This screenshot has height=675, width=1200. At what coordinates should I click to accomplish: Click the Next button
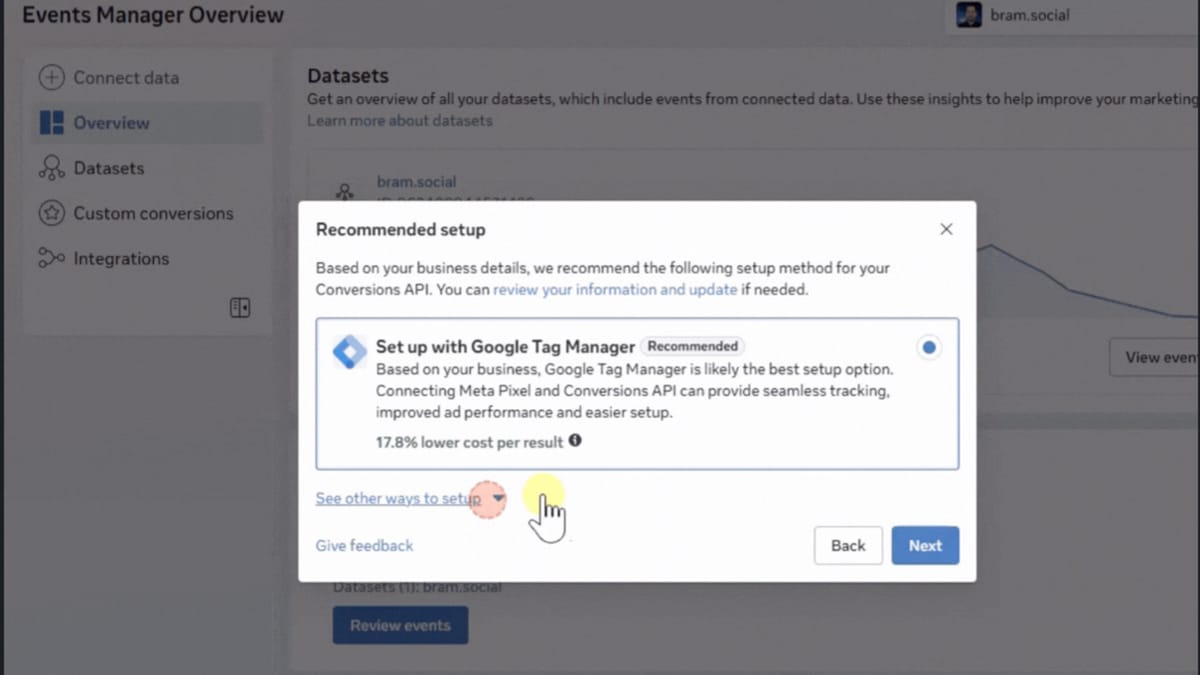924,545
